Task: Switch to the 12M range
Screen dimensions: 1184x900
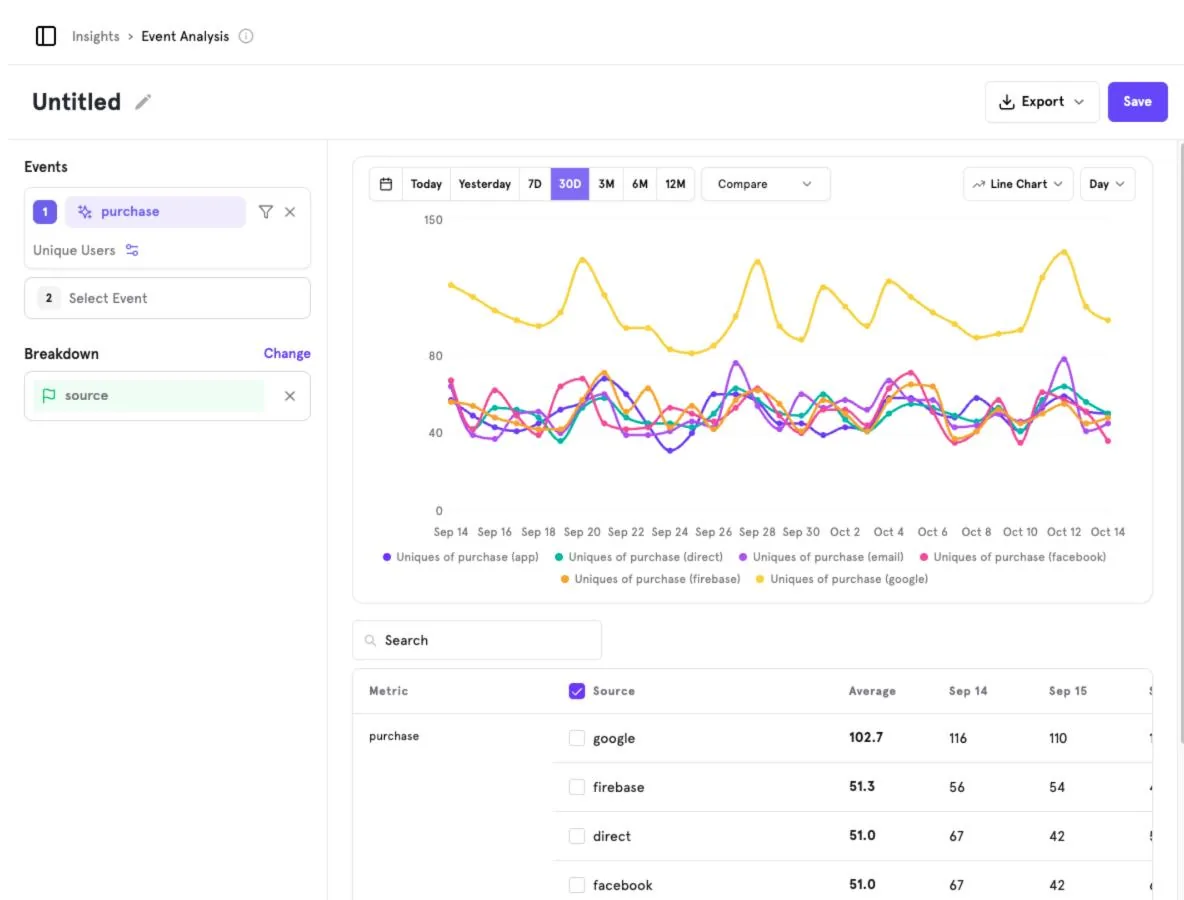Action: pos(675,184)
